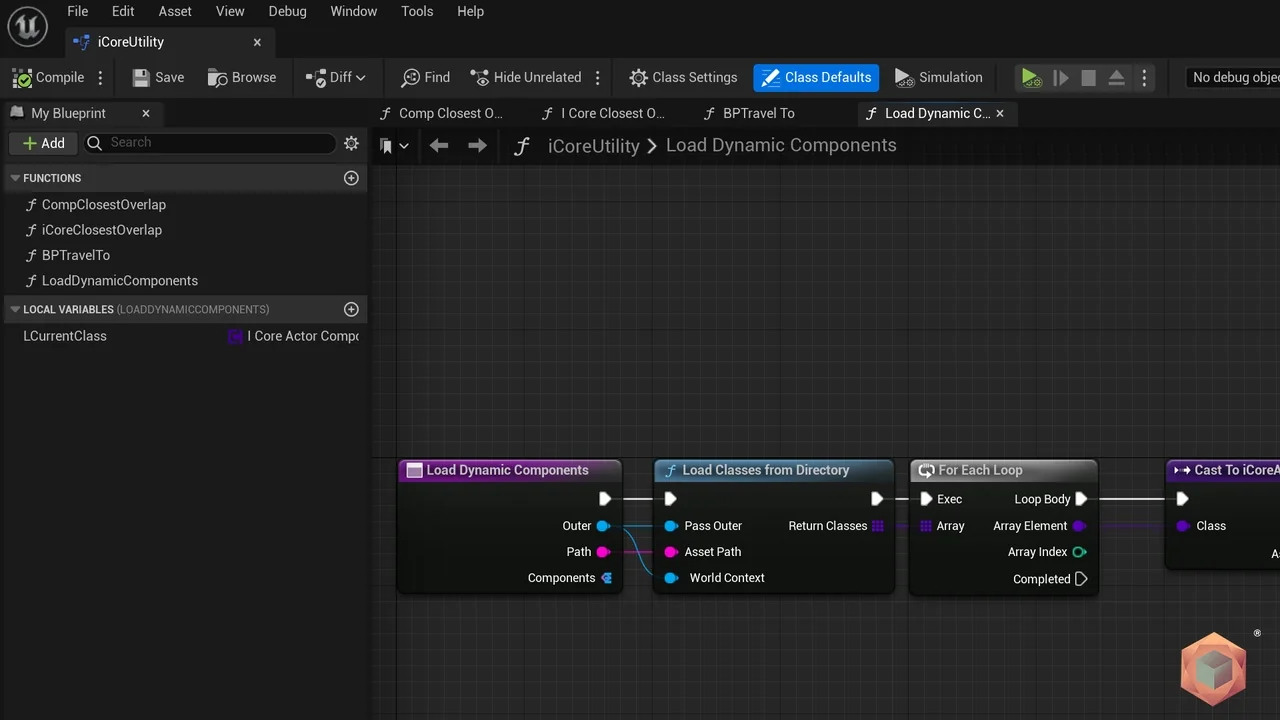Open the debug object dropdown
The image size is (1280, 720).
tap(1232, 77)
